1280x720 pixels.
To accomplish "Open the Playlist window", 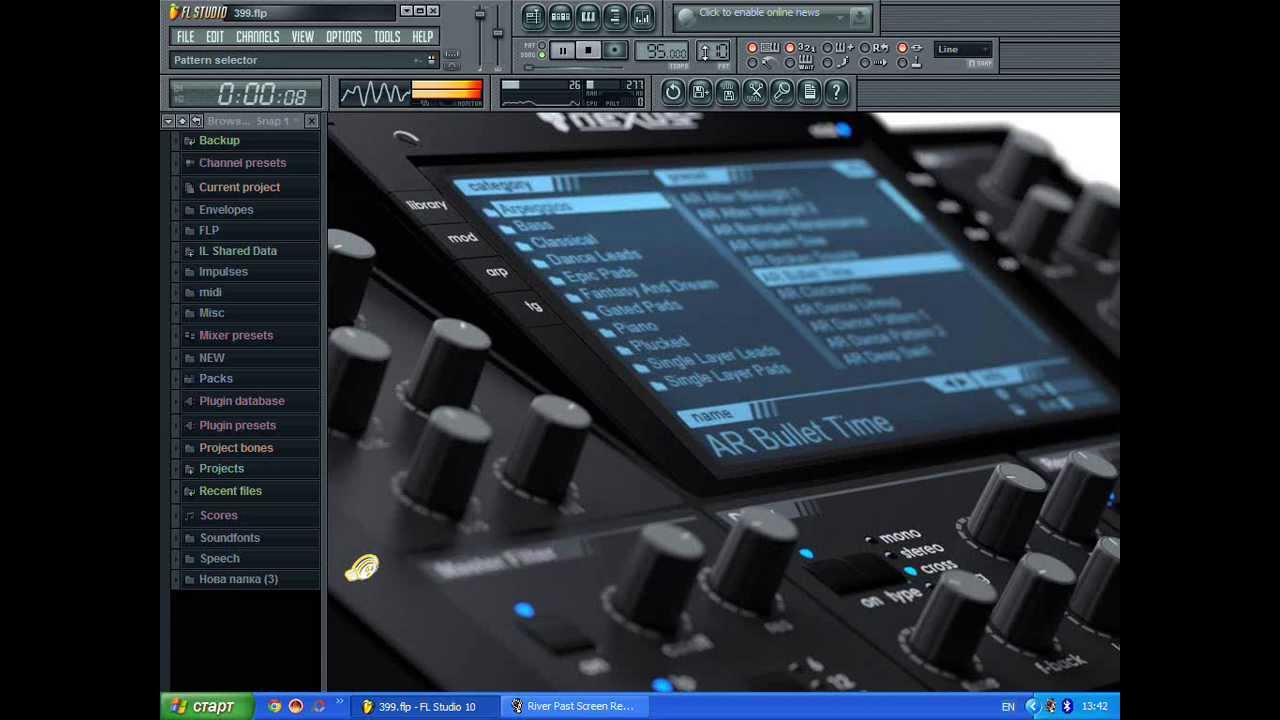I will click(533, 17).
